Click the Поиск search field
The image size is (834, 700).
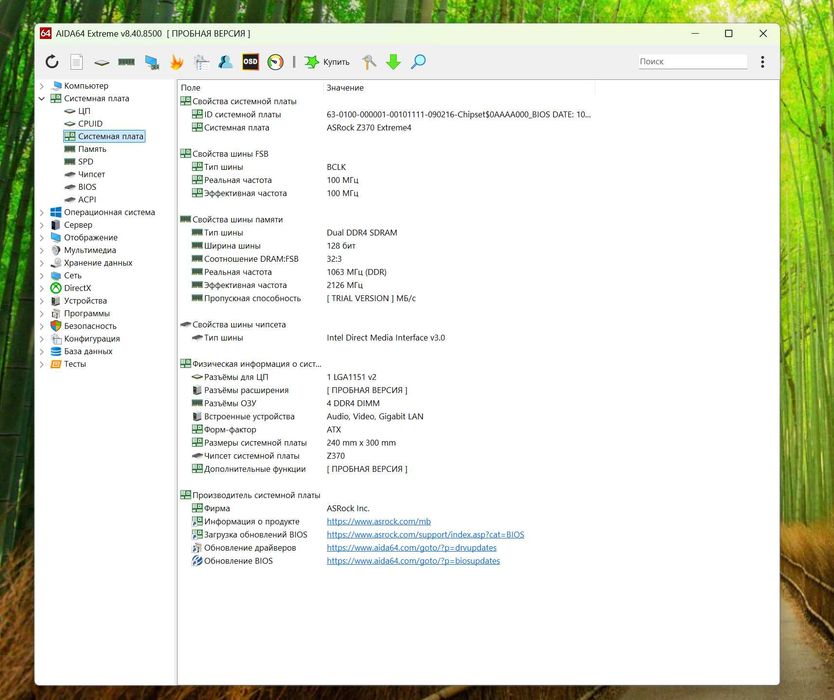click(693, 62)
